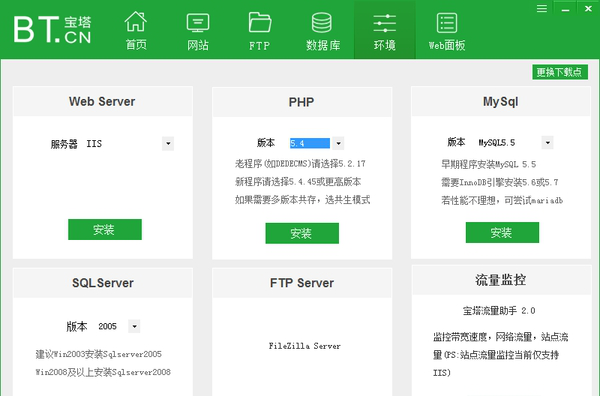Click 安装 in the MySql panel
The width and height of the screenshot is (600, 411).
click(x=501, y=233)
